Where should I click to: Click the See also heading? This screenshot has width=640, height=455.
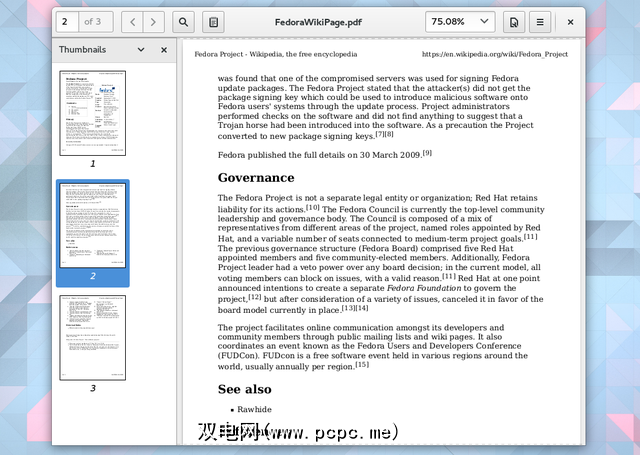click(244, 389)
